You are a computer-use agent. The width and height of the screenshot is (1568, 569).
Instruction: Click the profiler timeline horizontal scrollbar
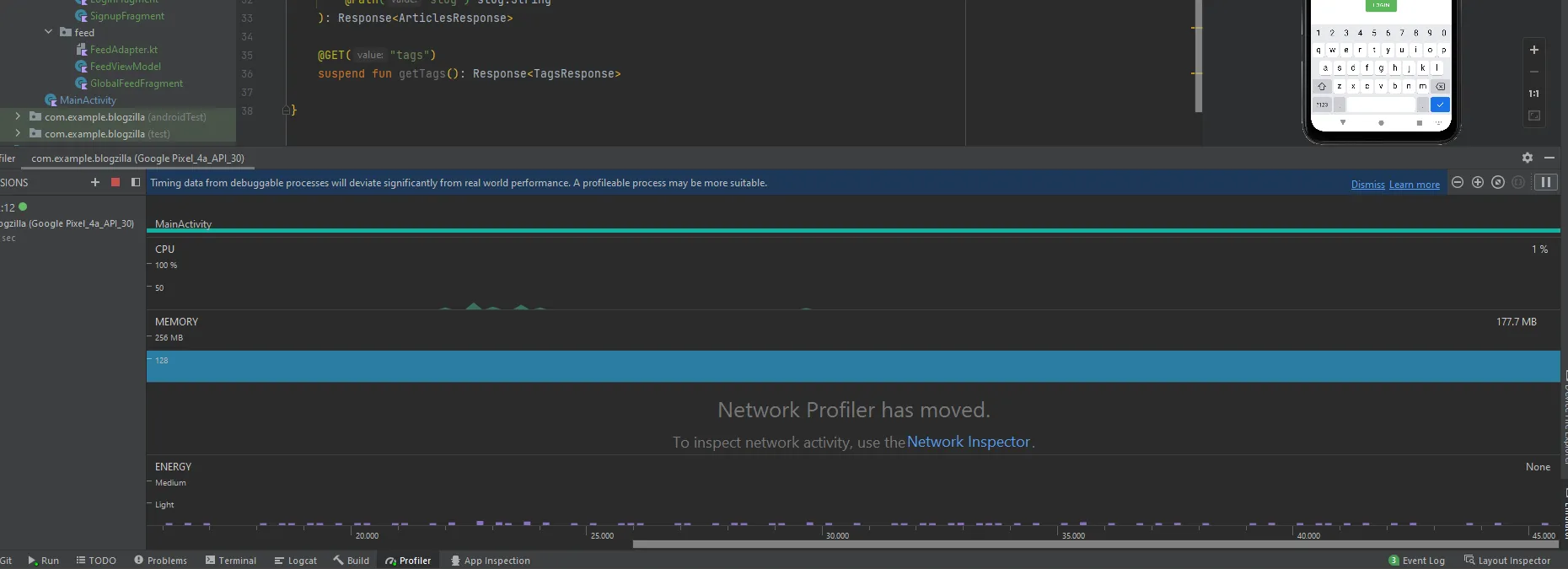pyautogui.click(x=1095, y=545)
